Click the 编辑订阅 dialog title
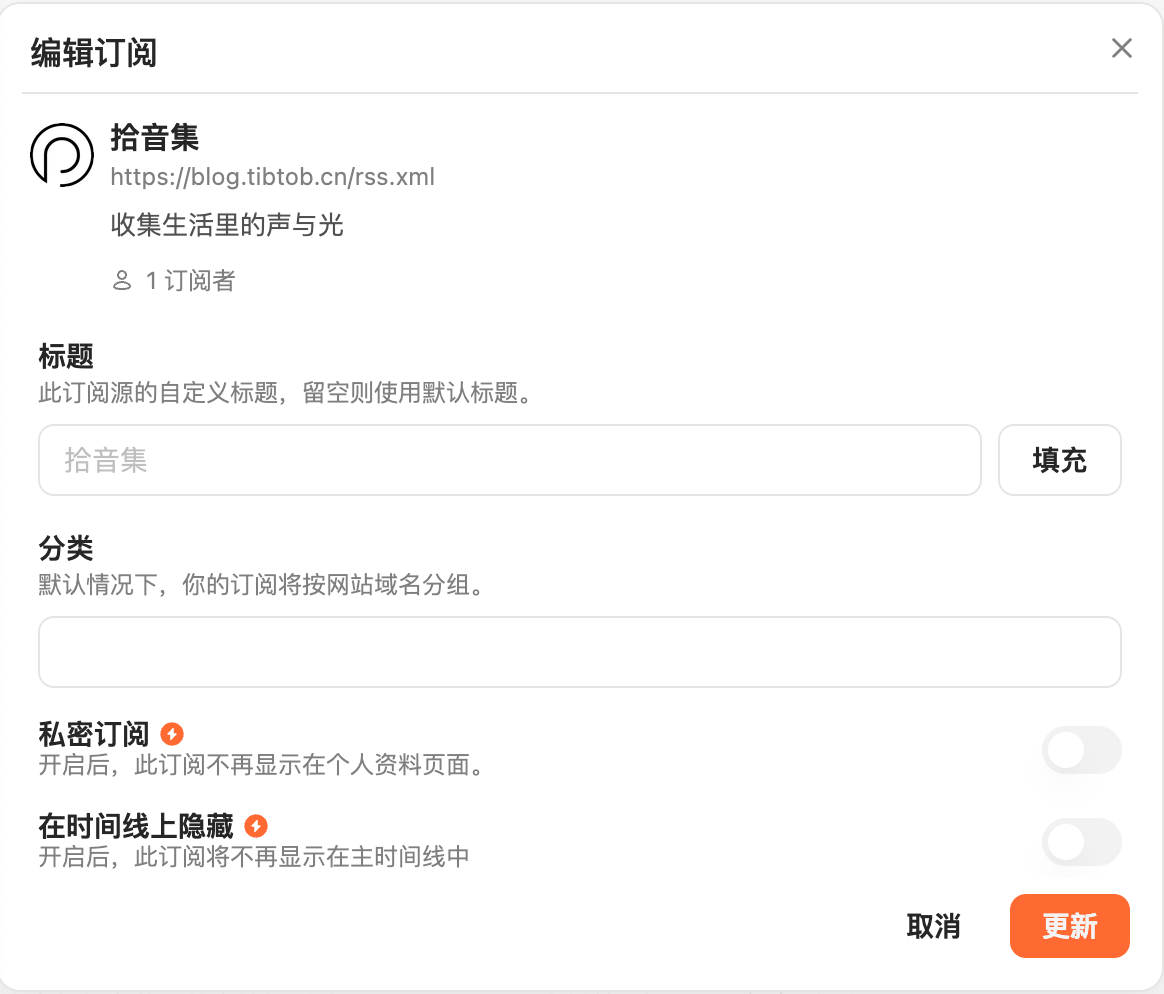Screen dimensions: 1164x994 coord(94,52)
